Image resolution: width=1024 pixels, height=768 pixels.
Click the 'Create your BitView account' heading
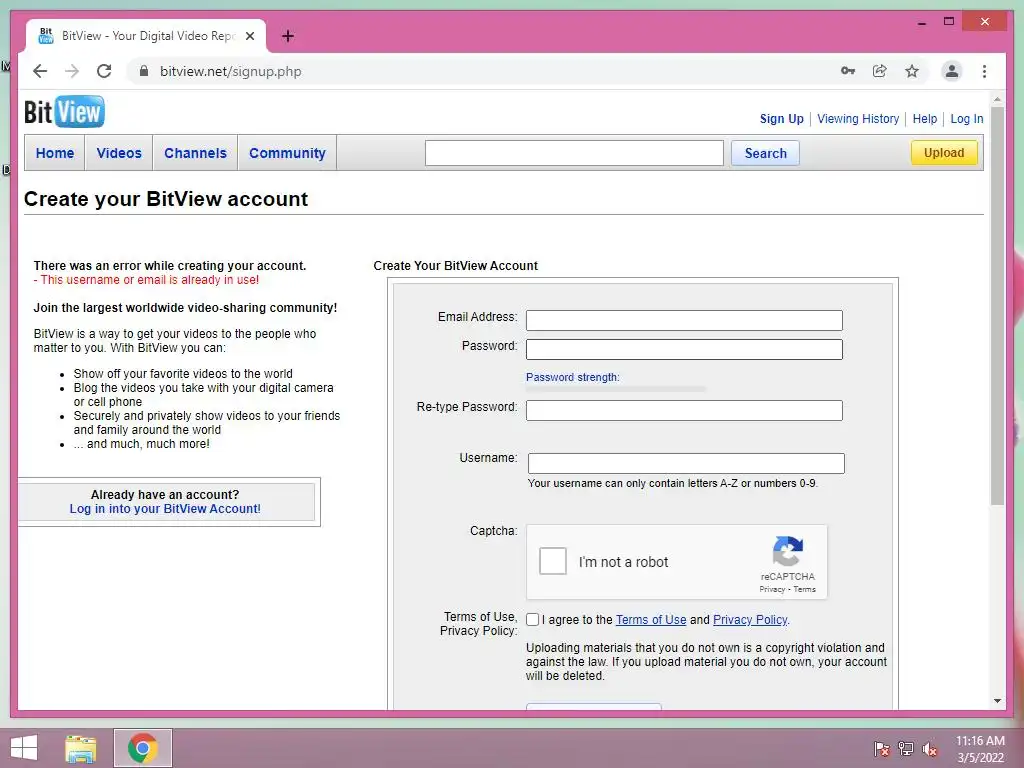[166, 199]
